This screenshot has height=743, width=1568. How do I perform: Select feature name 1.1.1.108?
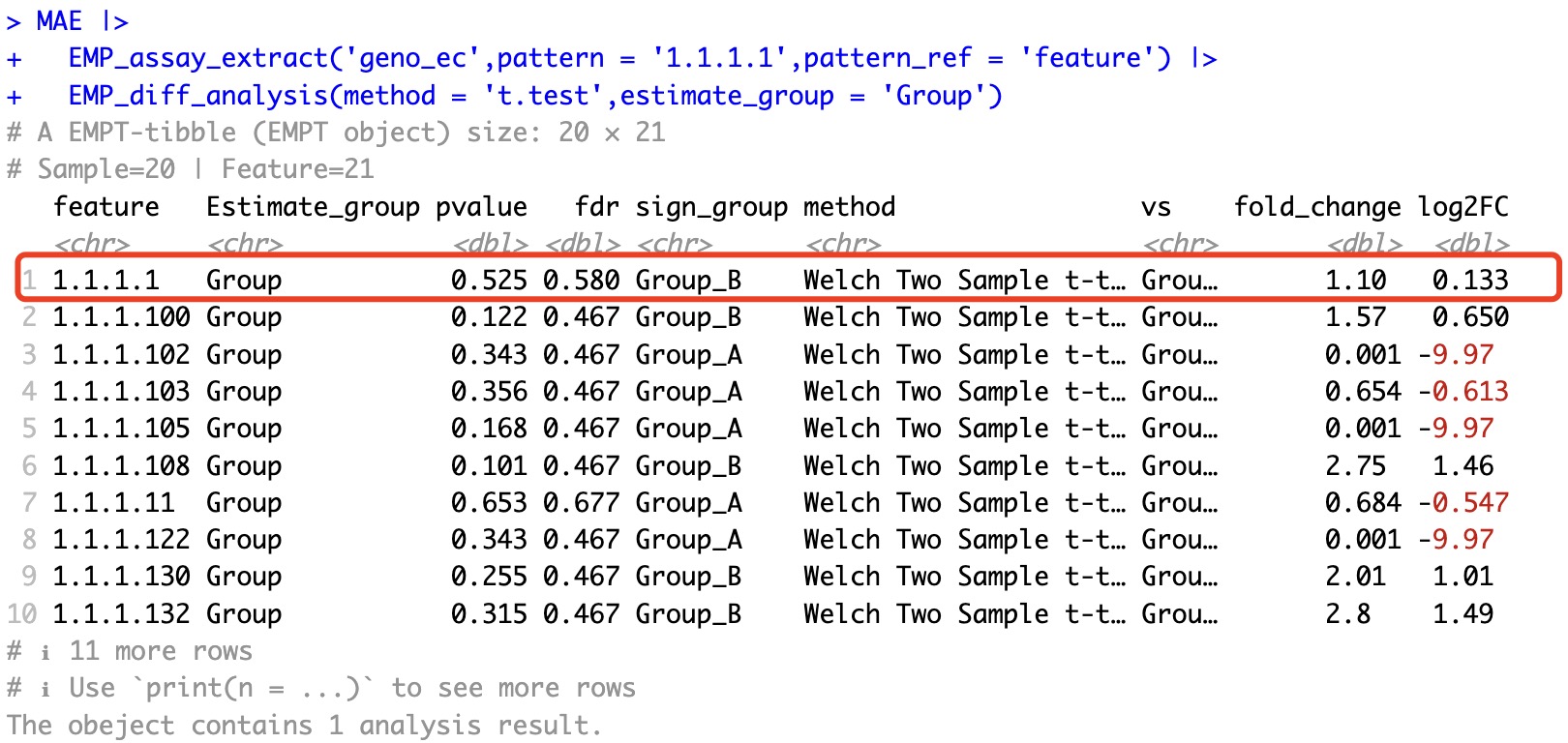click(x=121, y=466)
